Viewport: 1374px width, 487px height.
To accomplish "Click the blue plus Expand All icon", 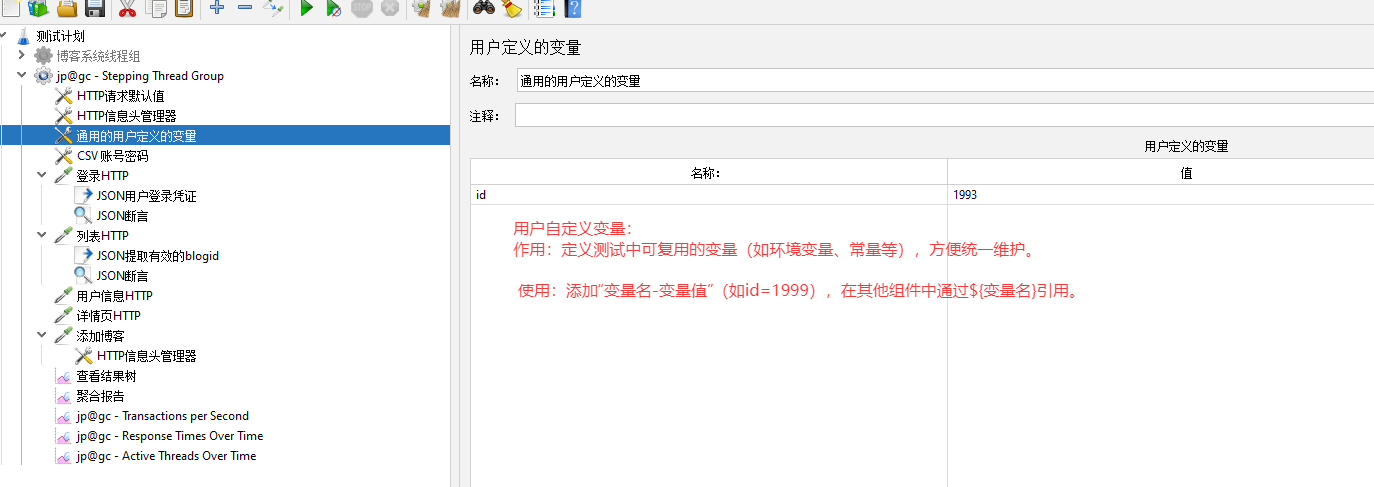I will point(217,8).
